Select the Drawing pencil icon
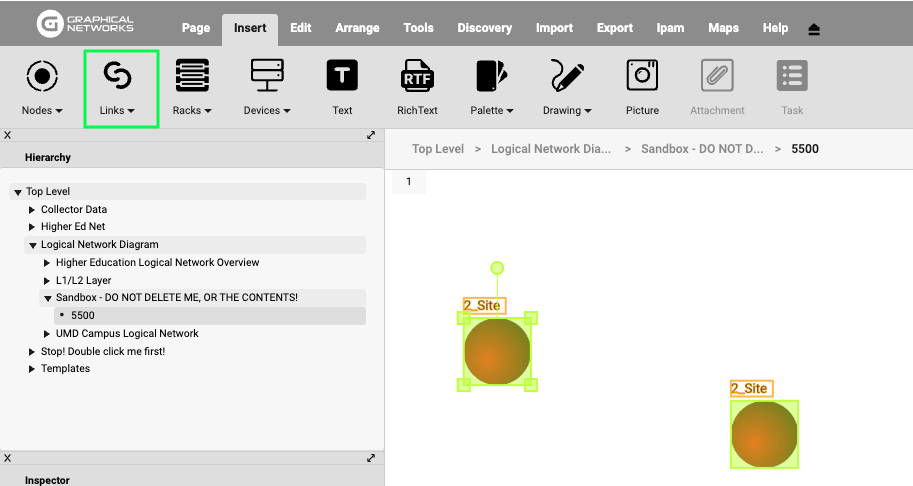The image size is (913, 486). point(567,76)
